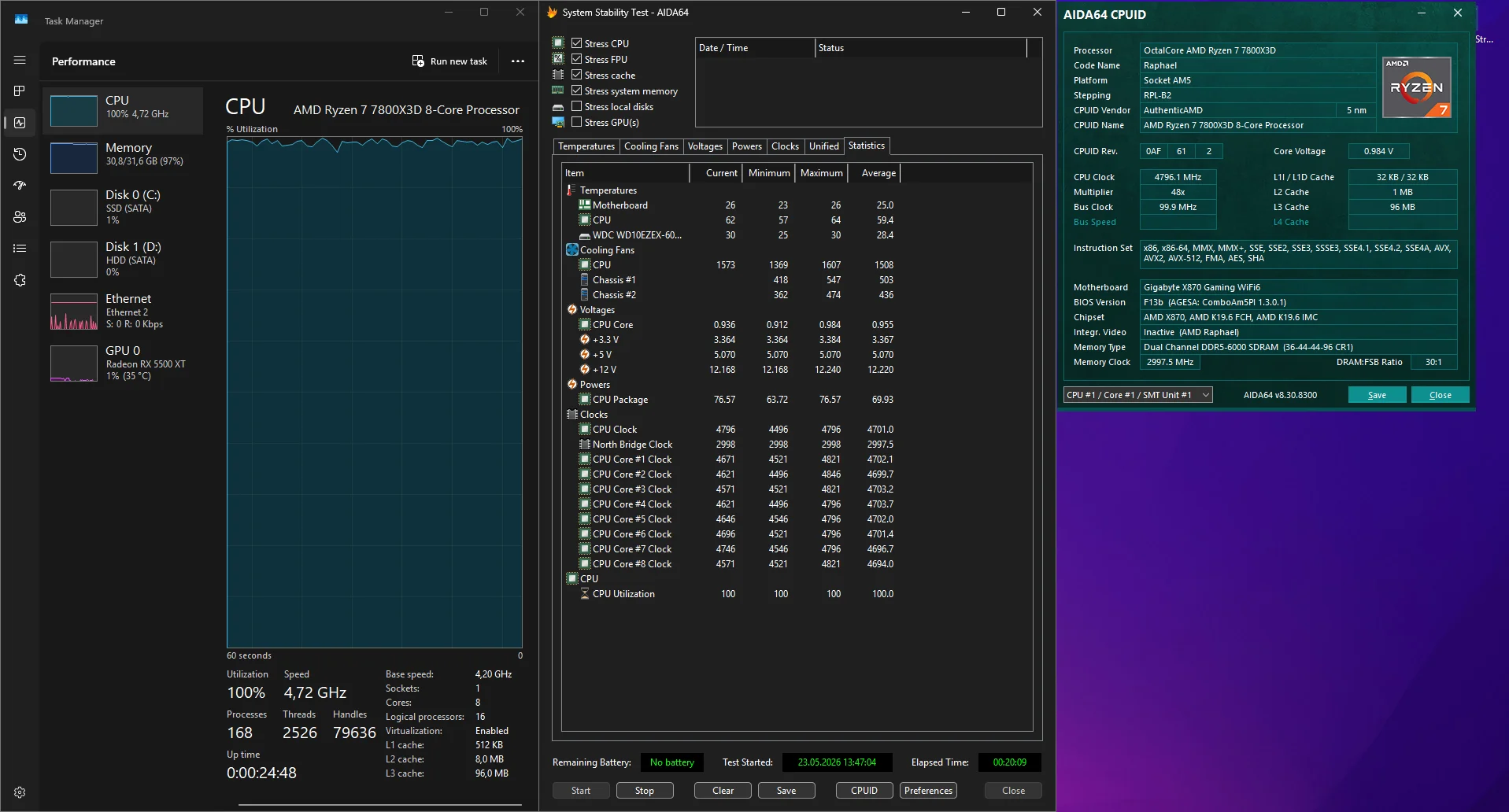
Task: Click the Stress FPU icon
Action: point(558,59)
